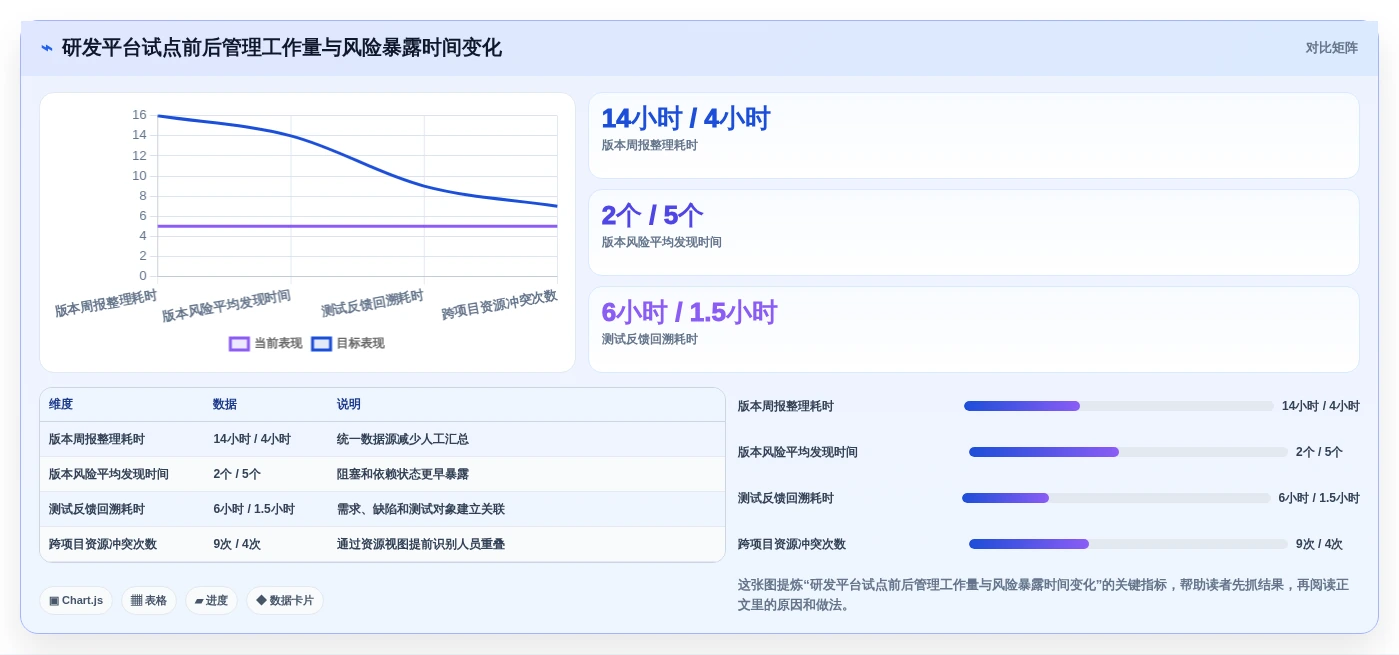Click the blue 目标表现 legend swatch

point(321,343)
